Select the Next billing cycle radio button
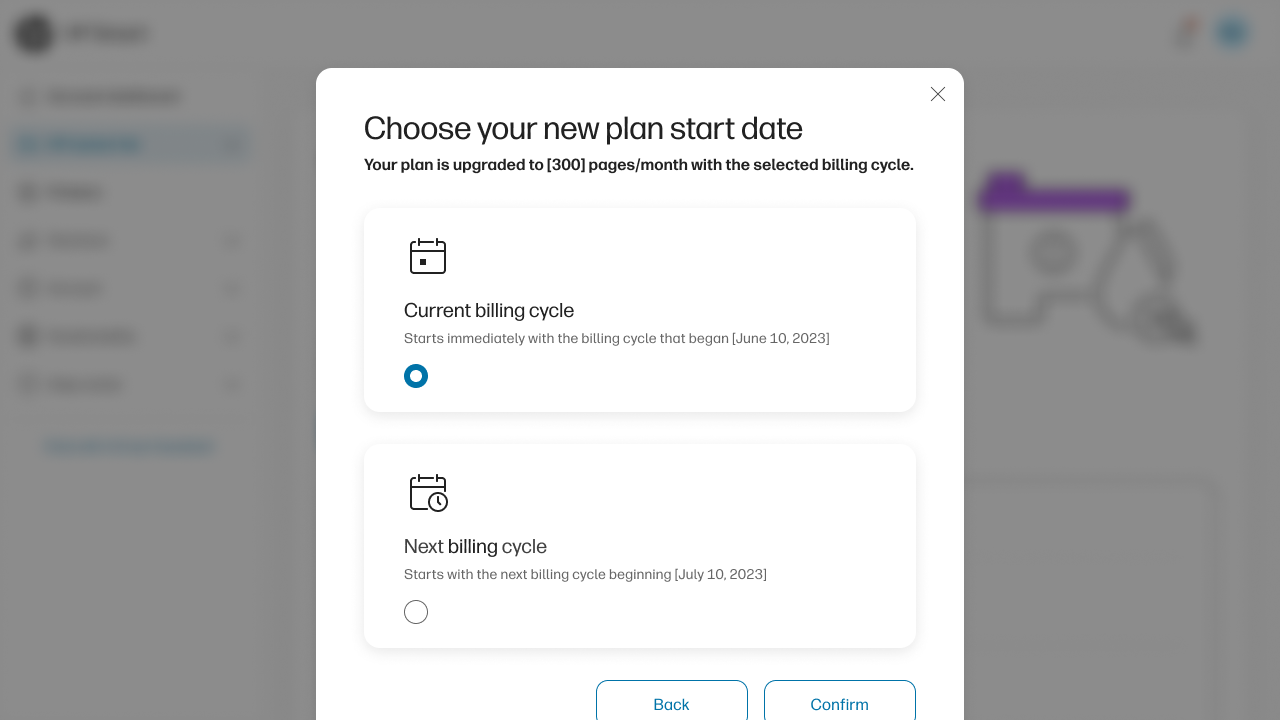Screen dimensions: 1280x720 pos(416,612)
